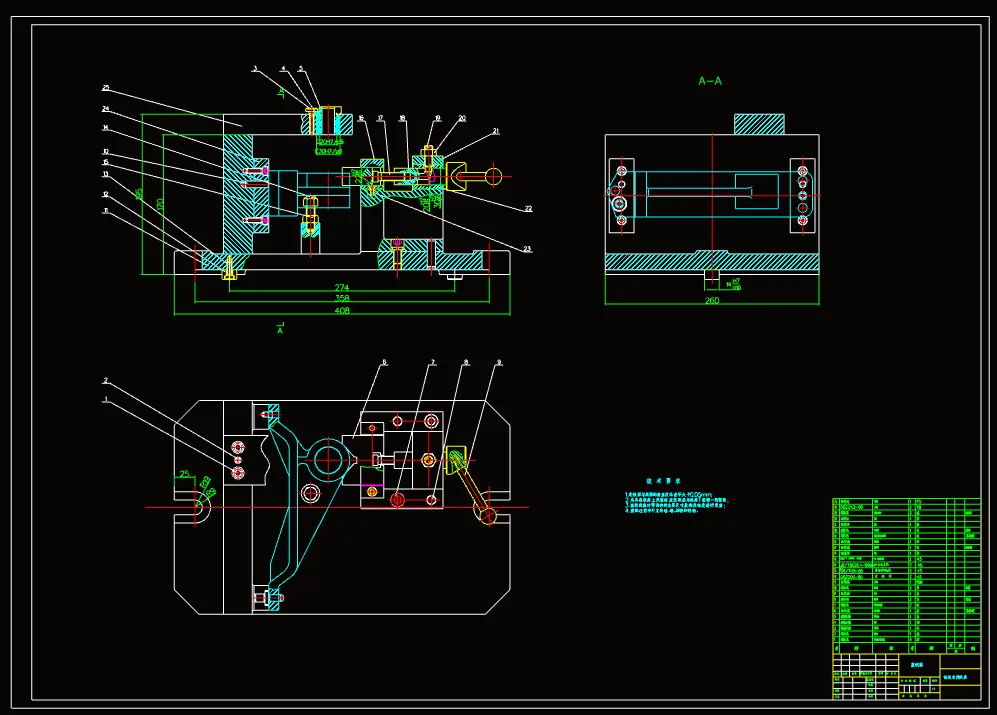997x715 pixels.
Task: Click part balloon number 4
Action: pyautogui.click(x=284, y=69)
